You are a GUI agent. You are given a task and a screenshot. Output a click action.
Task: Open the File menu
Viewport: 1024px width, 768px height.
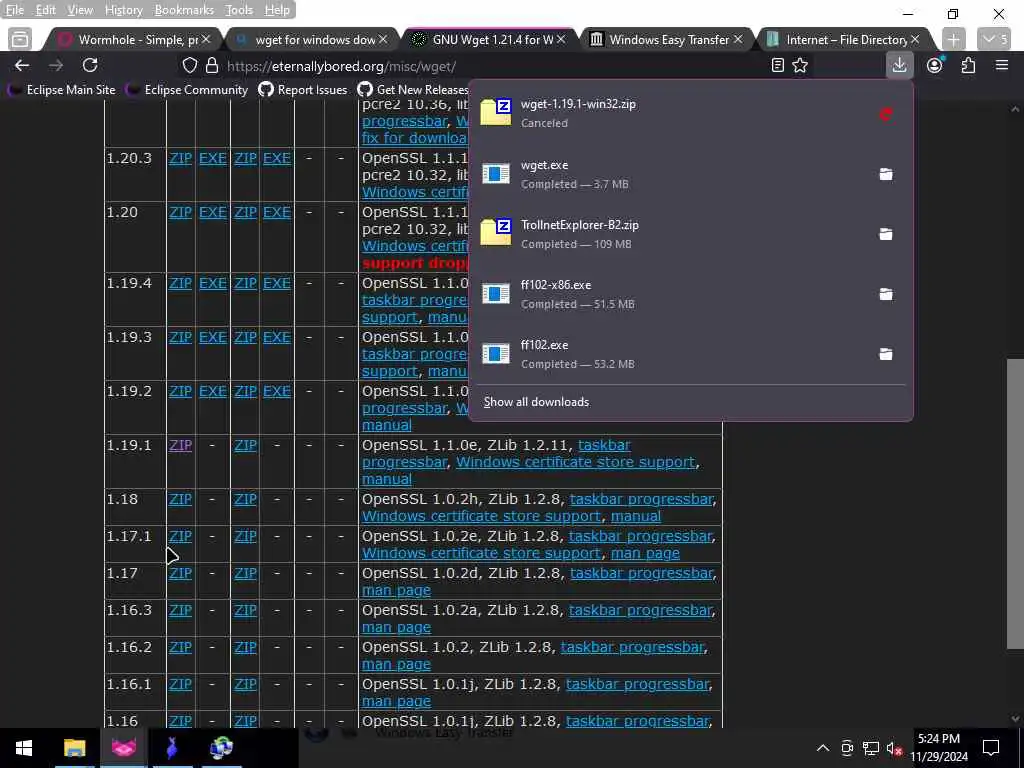tap(14, 10)
